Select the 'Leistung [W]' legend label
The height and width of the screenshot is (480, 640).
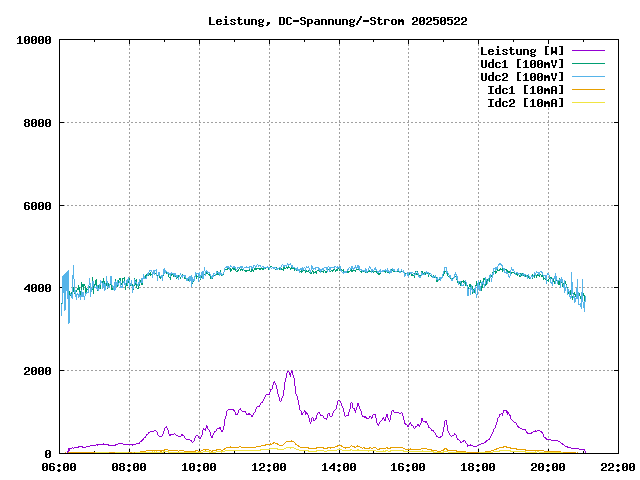[521, 51]
